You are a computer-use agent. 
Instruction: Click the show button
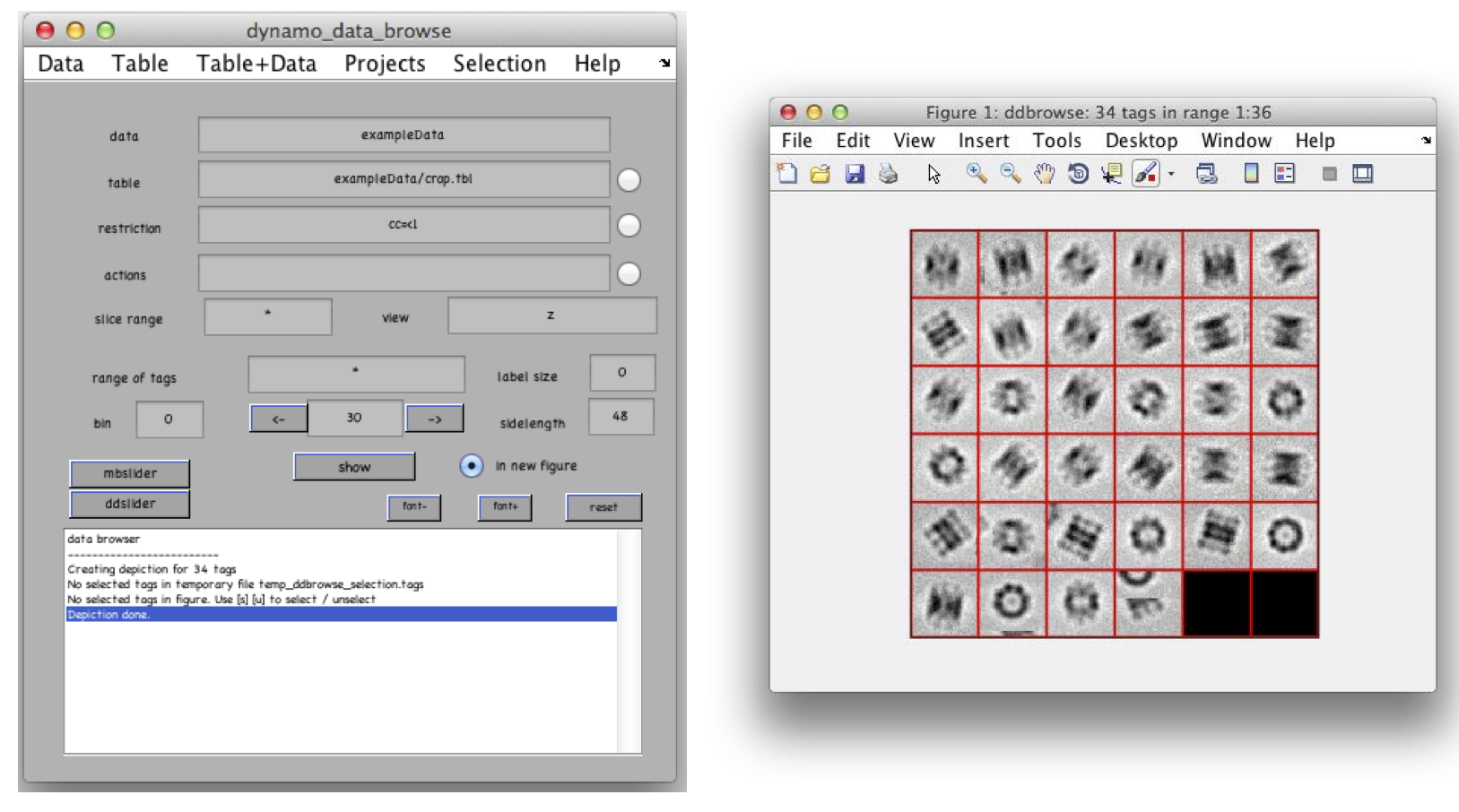point(354,467)
